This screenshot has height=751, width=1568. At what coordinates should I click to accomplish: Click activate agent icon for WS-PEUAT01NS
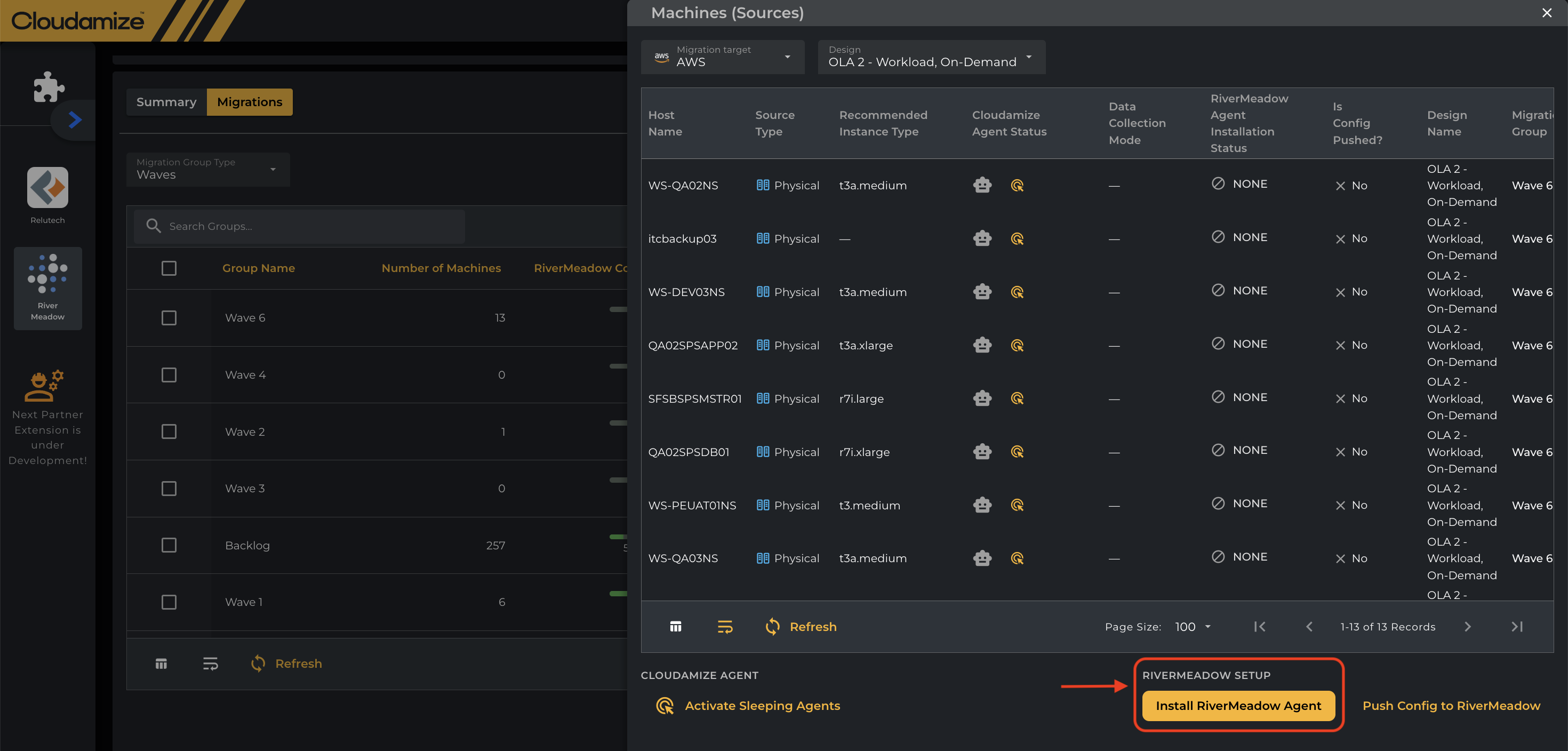(x=1017, y=505)
